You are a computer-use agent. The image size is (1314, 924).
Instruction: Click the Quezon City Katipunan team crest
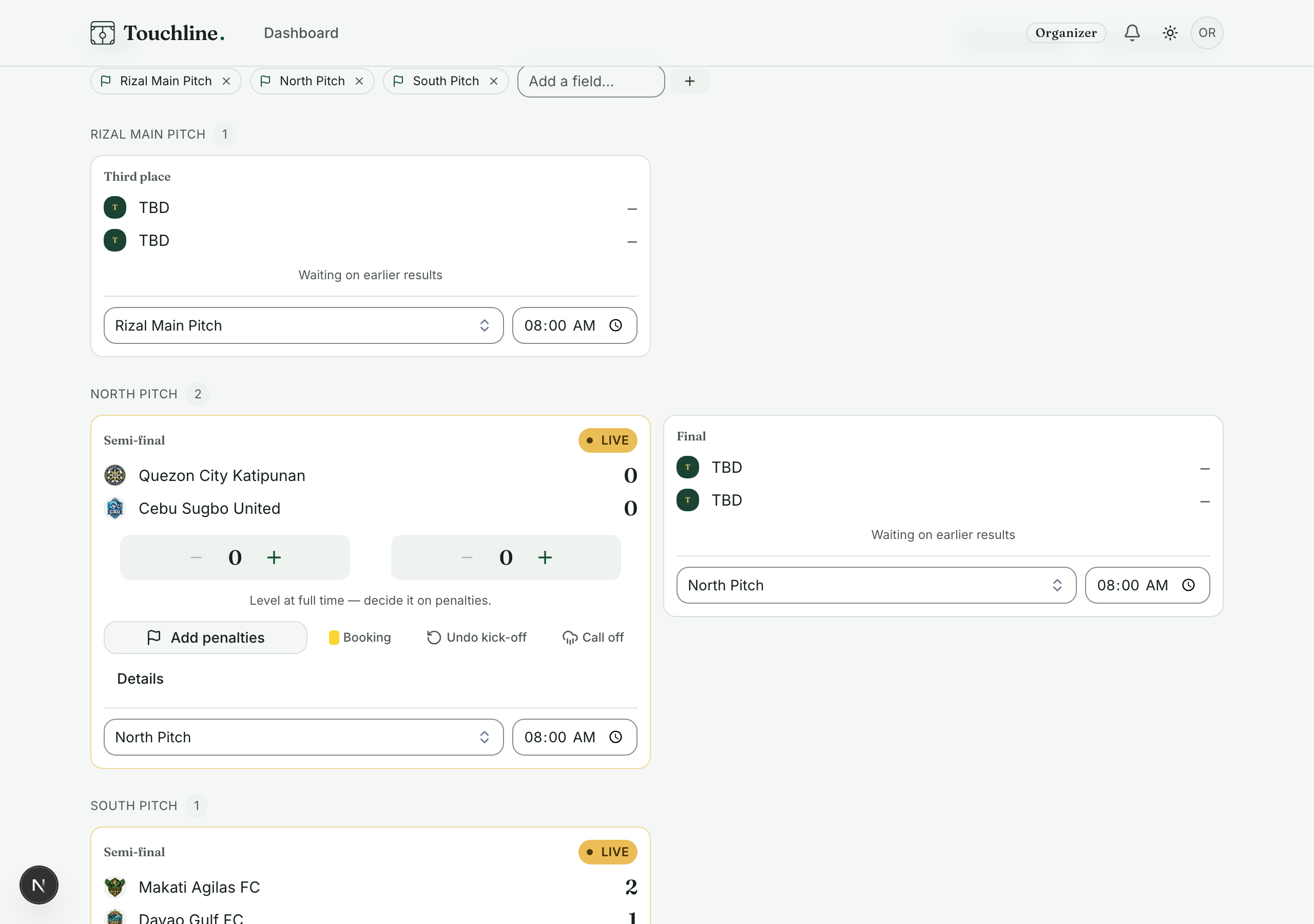click(115, 475)
